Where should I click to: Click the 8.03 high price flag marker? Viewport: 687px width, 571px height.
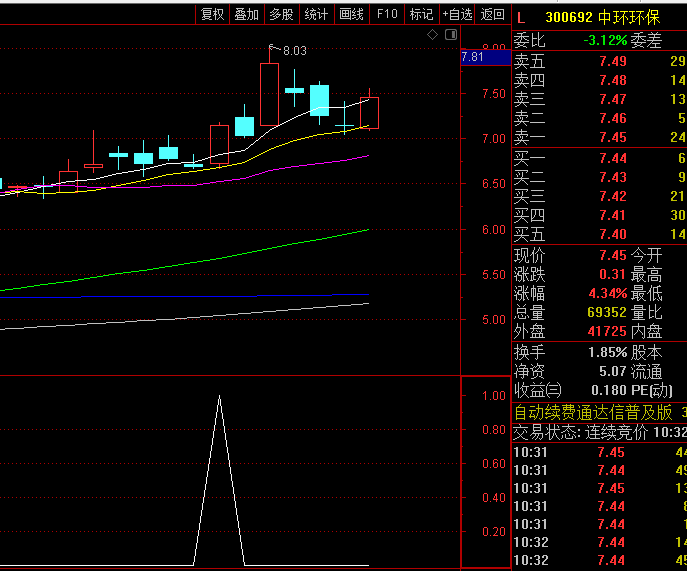pyautogui.click(x=289, y=50)
